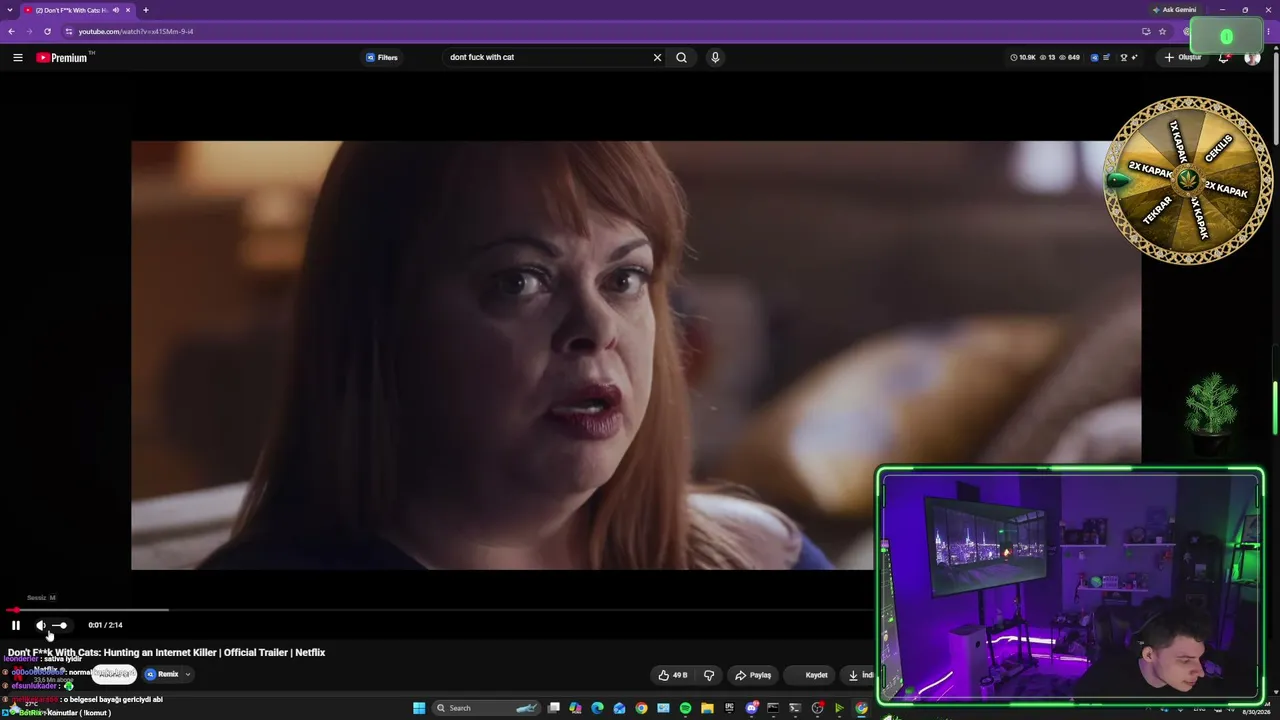This screenshot has height=720, width=1280.
Task: Click the trophy extension icon
Action: pos(1122,57)
